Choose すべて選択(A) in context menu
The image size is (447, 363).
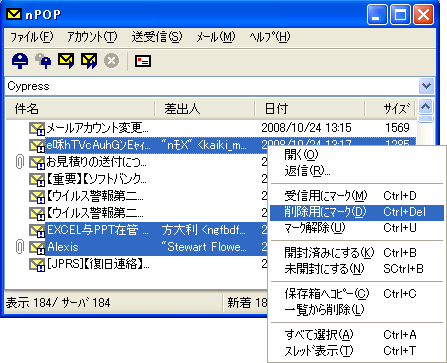point(357,334)
